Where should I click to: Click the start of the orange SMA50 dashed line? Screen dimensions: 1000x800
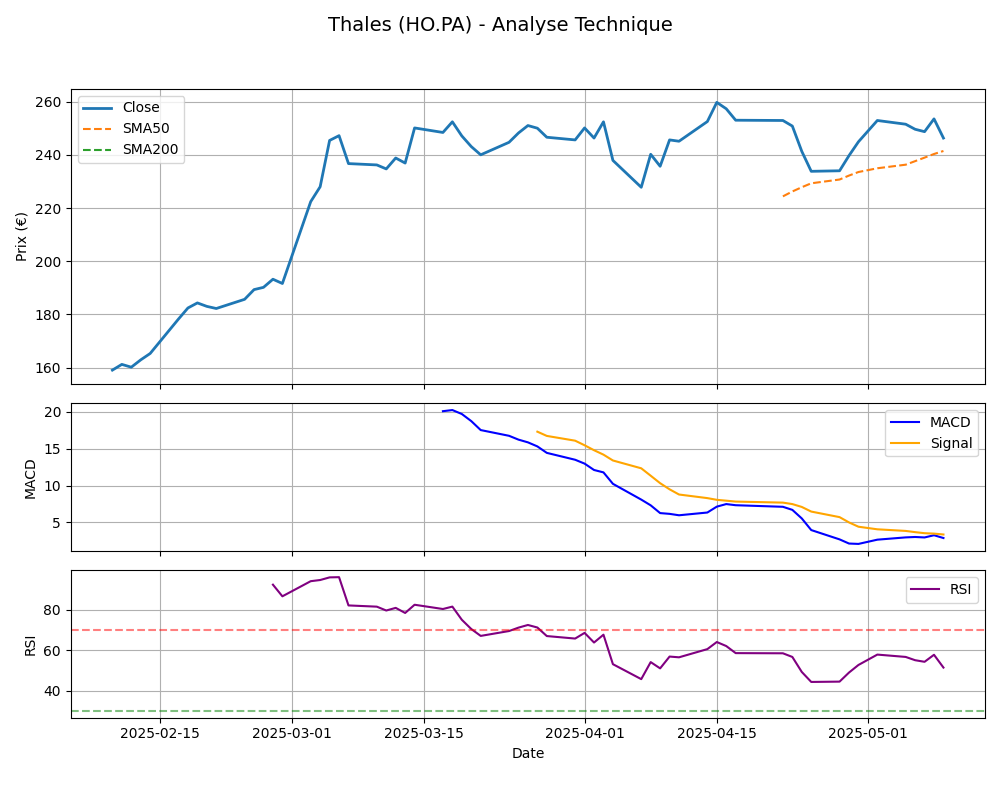pos(784,196)
